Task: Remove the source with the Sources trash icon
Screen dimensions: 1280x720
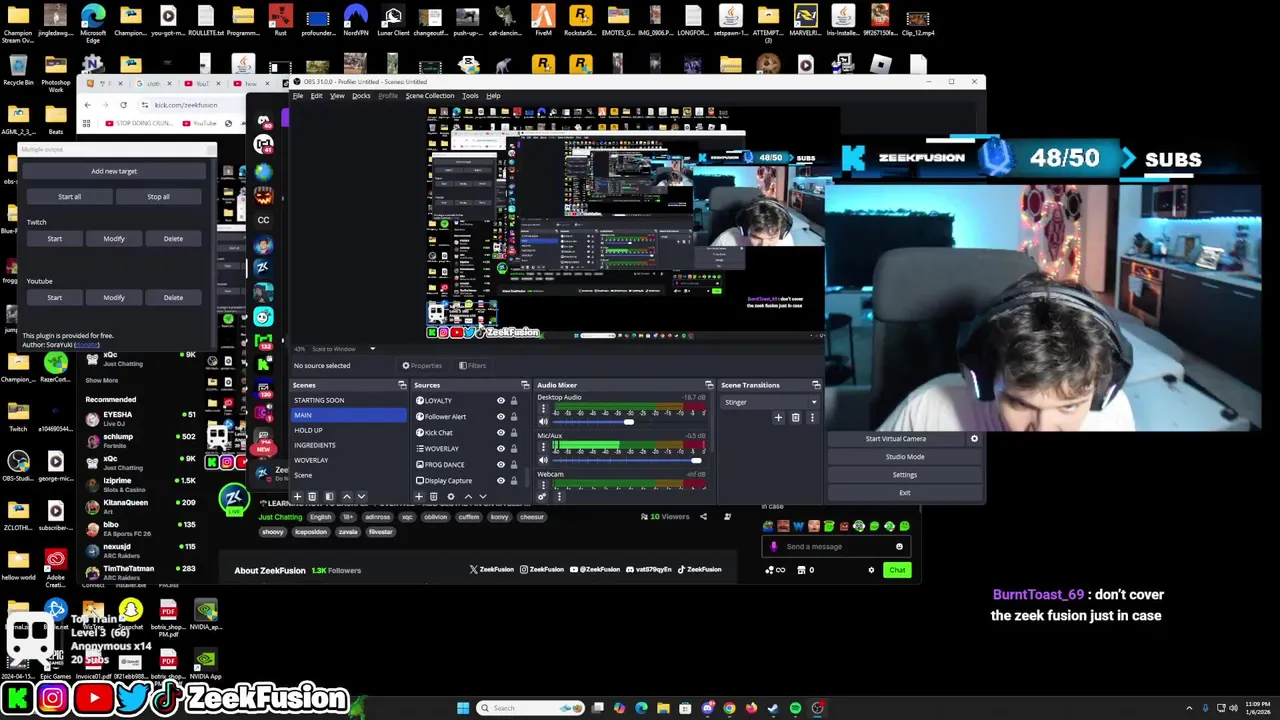Action: pos(433,497)
